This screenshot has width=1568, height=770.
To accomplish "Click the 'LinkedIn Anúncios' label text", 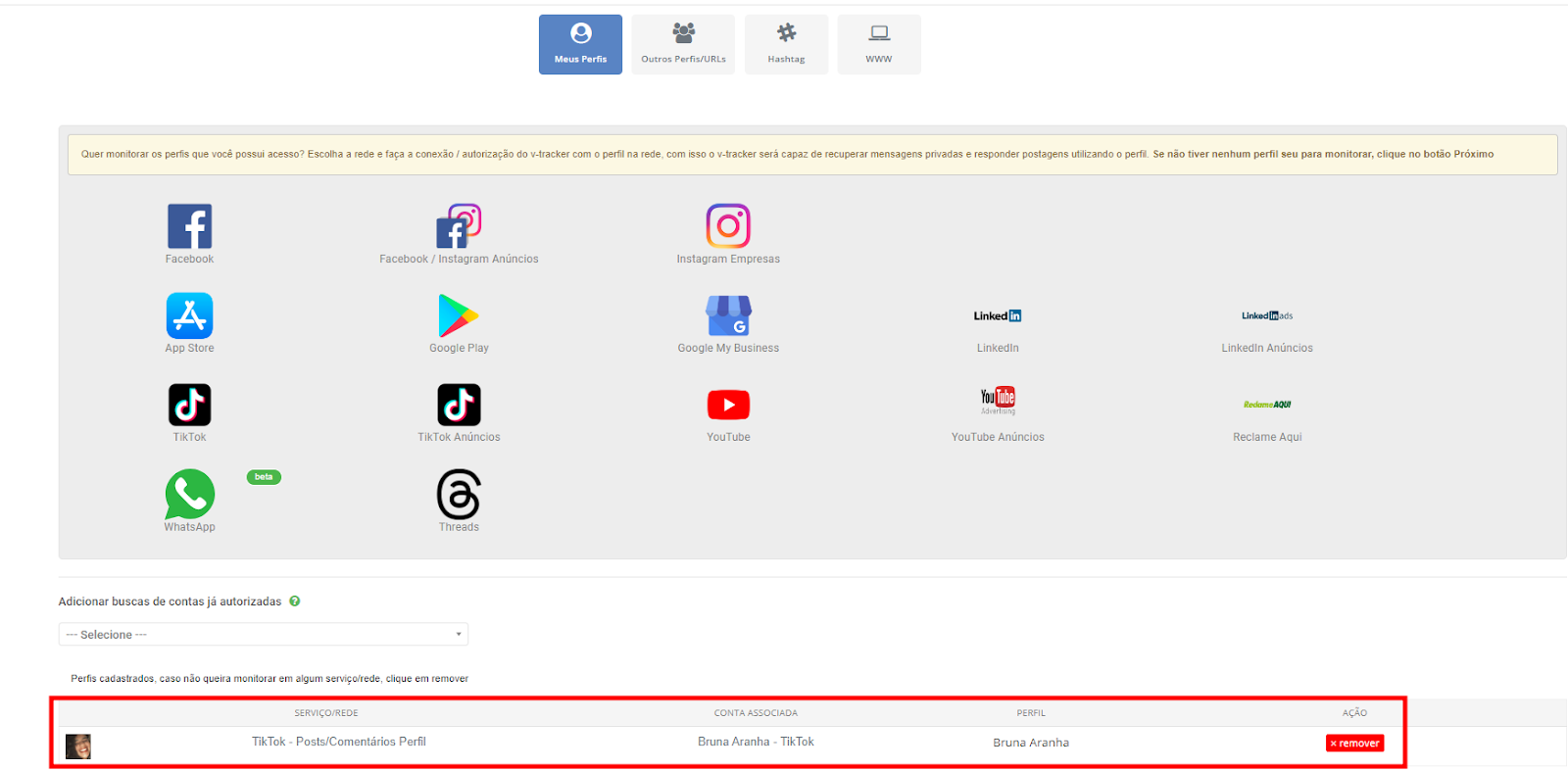I will pos(1267,348).
